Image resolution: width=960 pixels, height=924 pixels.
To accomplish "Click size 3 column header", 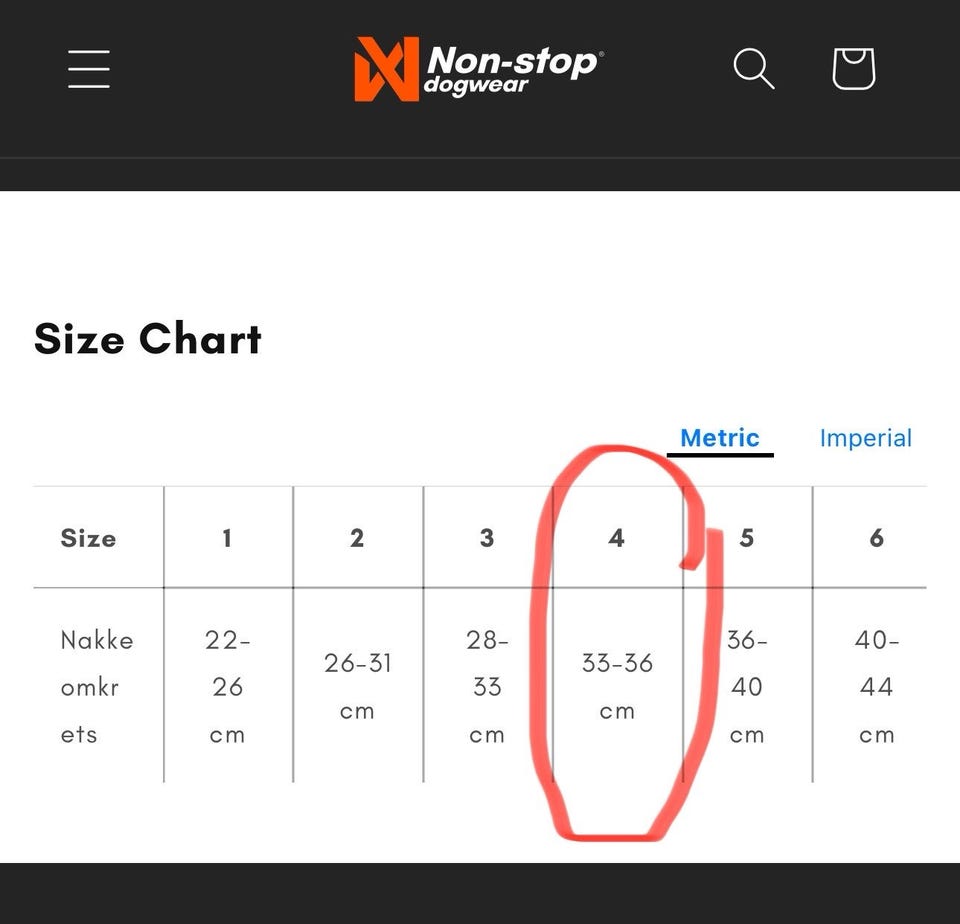I will pyautogui.click(x=487, y=538).
